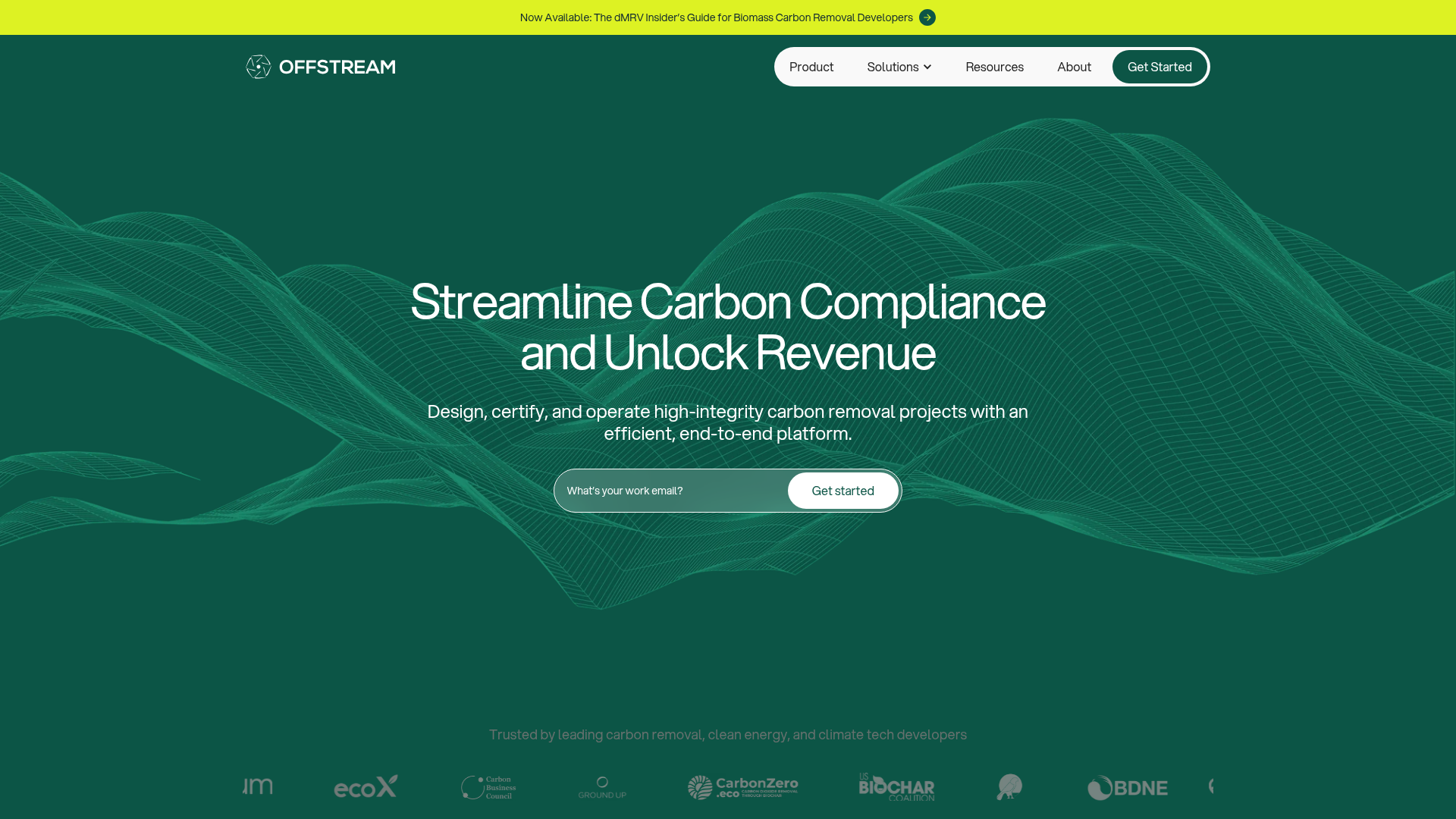Open the Product menu item
Screen dimensions: 1456x819
811,67
